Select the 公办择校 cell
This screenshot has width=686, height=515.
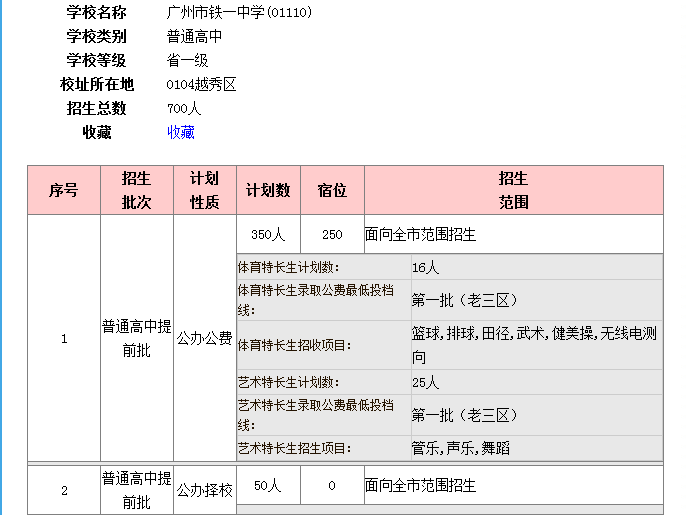(205, 490)
